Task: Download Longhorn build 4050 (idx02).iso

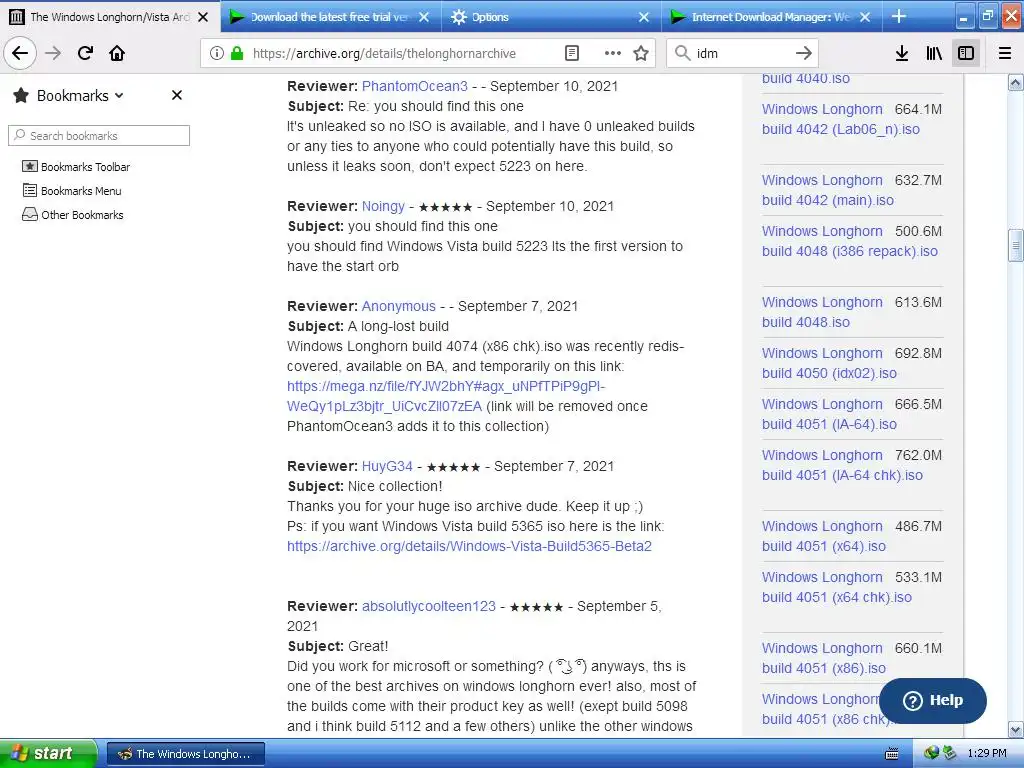Action: click(x=829, y=363)
